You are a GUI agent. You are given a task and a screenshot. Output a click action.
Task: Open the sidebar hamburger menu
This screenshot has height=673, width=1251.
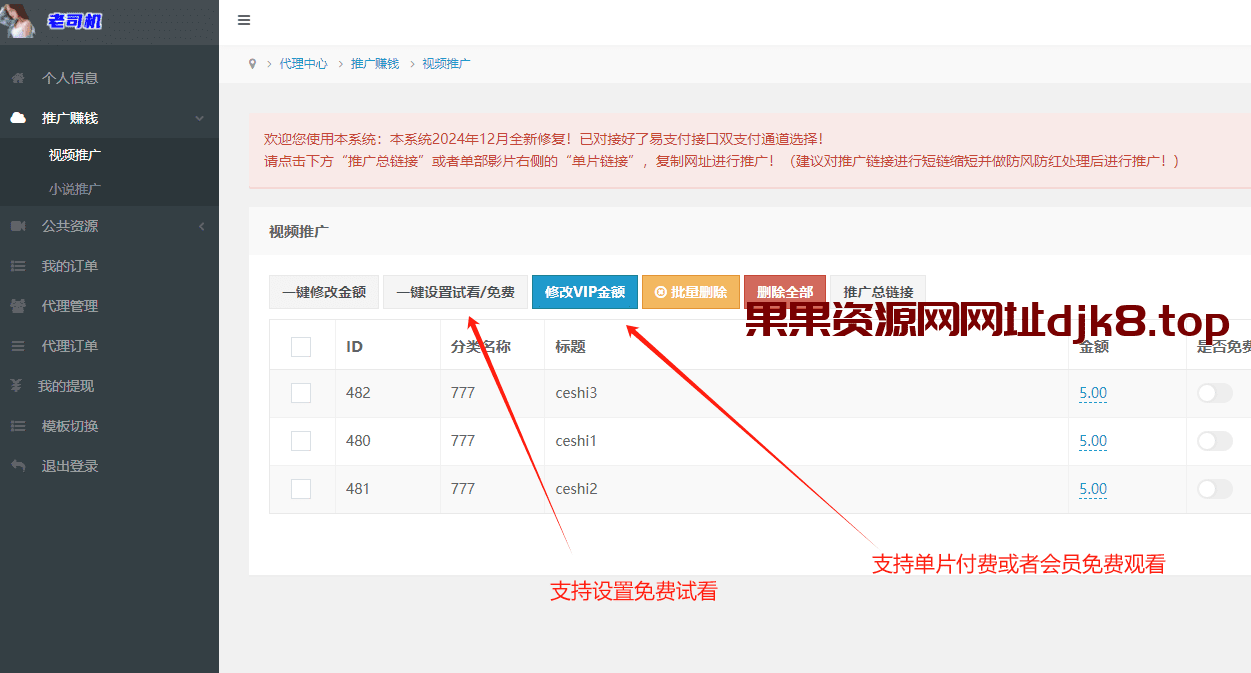pyautogui.click(x=243, y=20)
